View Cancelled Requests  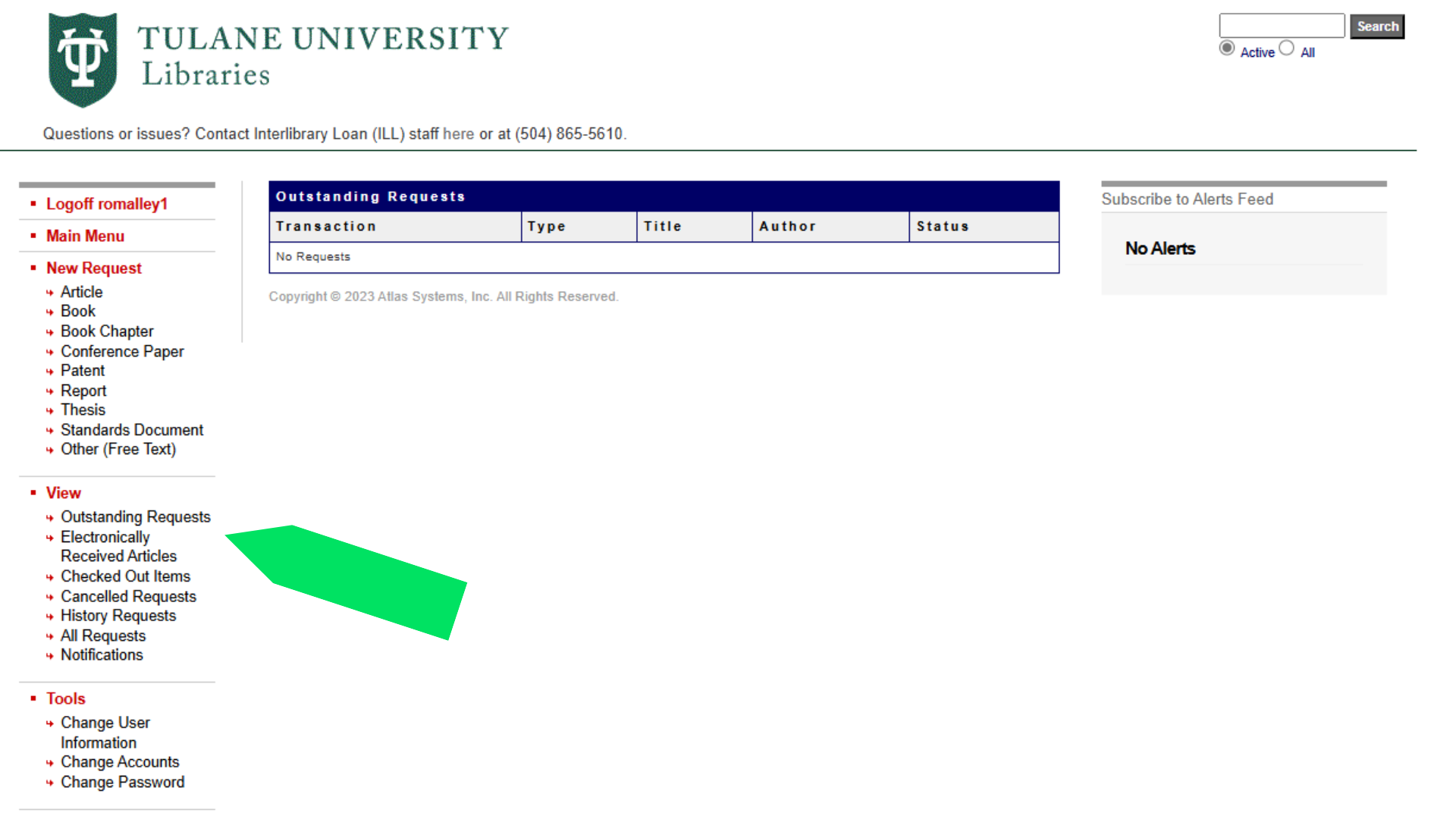[128, 596]
